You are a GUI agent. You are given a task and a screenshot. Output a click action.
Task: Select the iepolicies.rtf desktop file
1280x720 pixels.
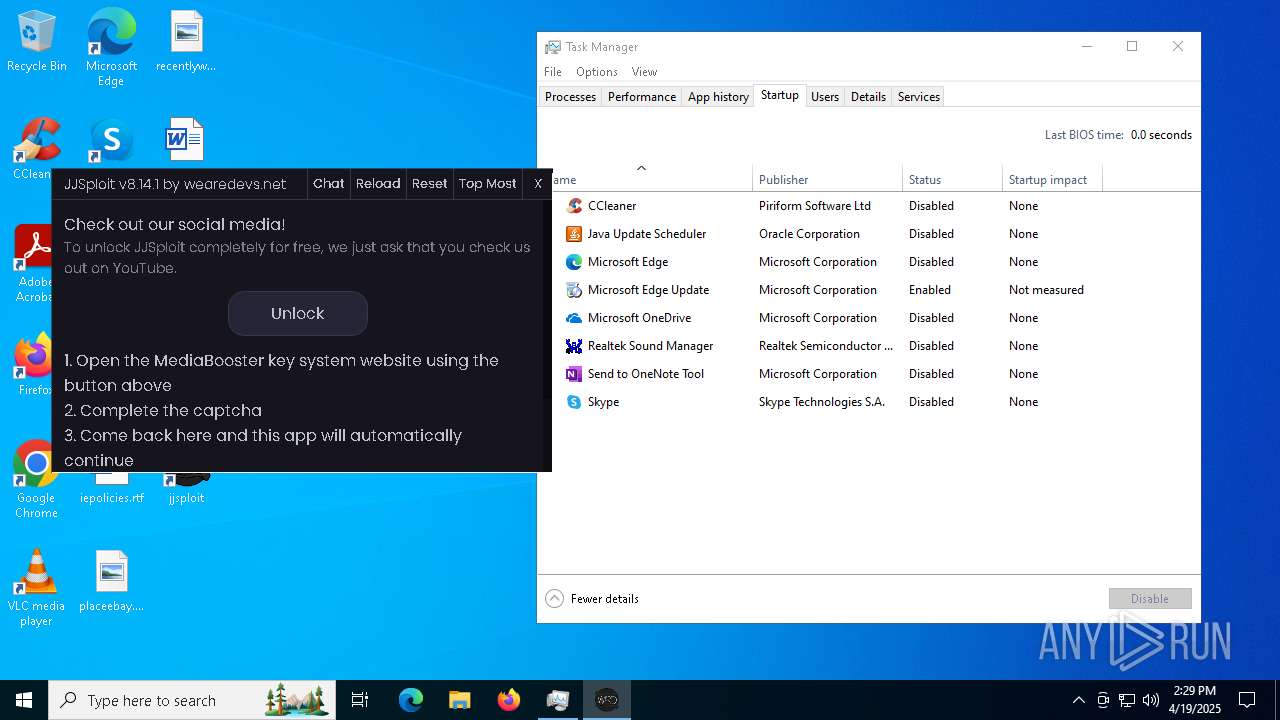[112, 488]
